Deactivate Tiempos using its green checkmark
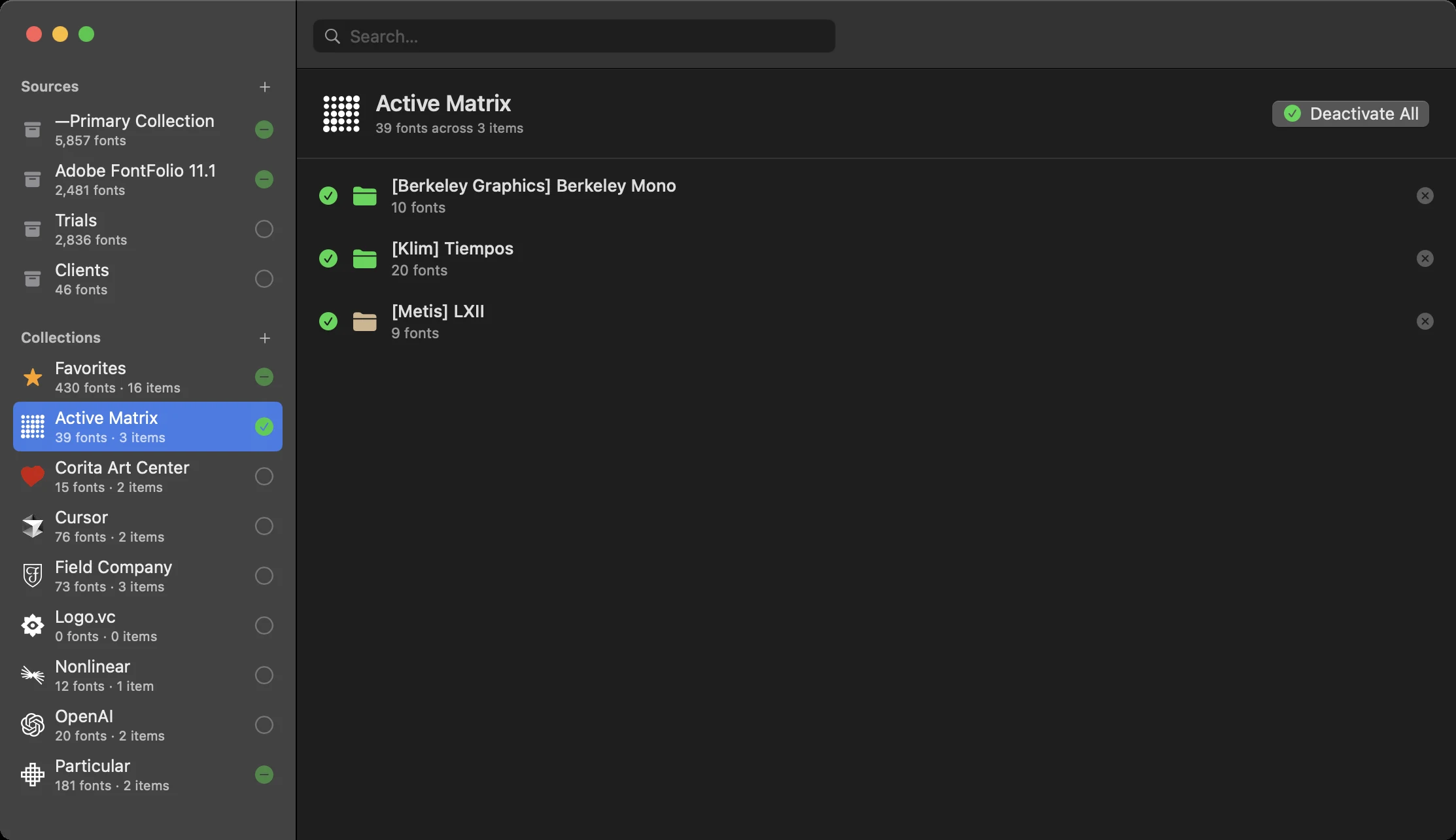This screenshot has height=840, width=1456. point(328,258)
